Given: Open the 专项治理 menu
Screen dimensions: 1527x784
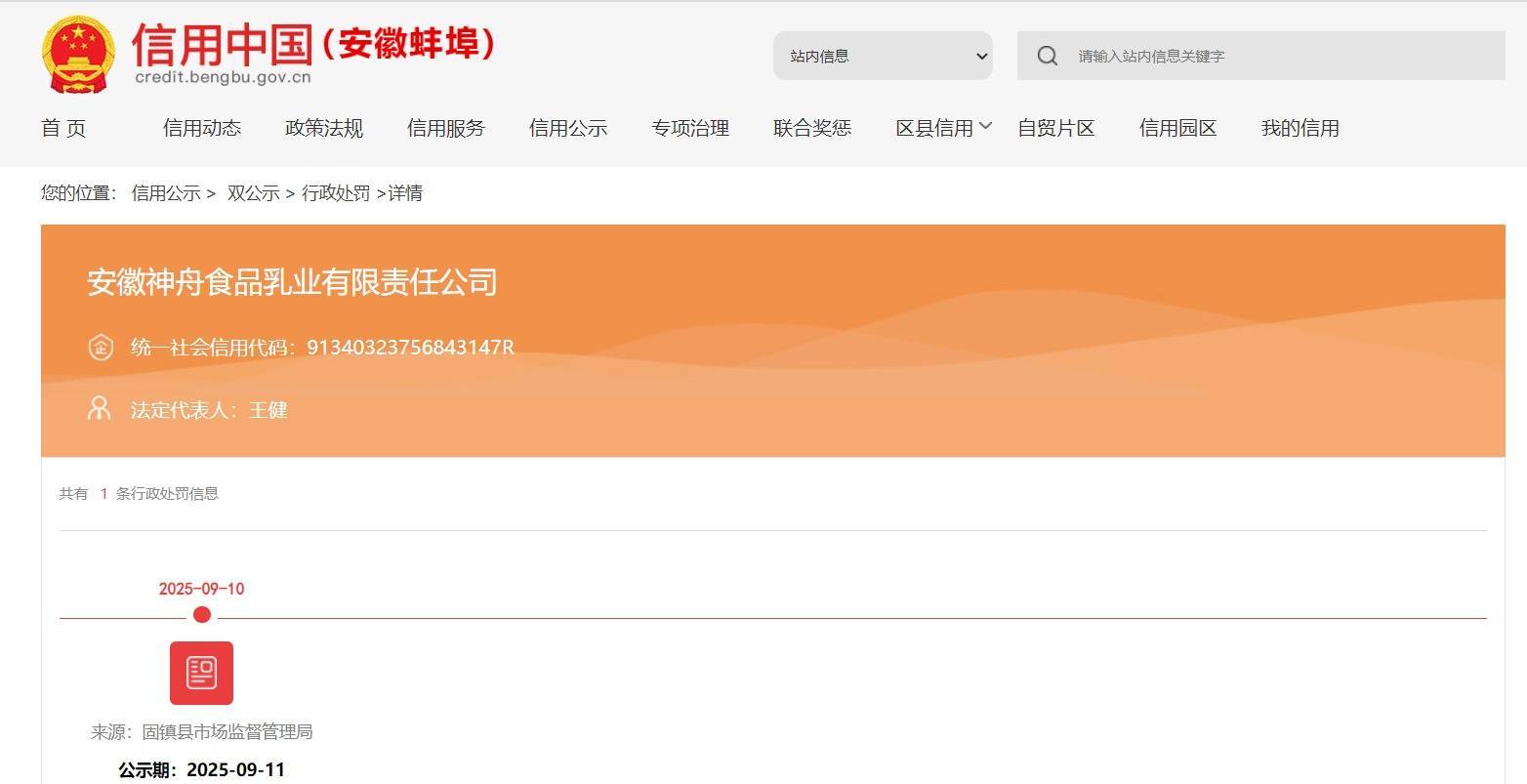Looking at the screenshot, I should coord(690,127).
